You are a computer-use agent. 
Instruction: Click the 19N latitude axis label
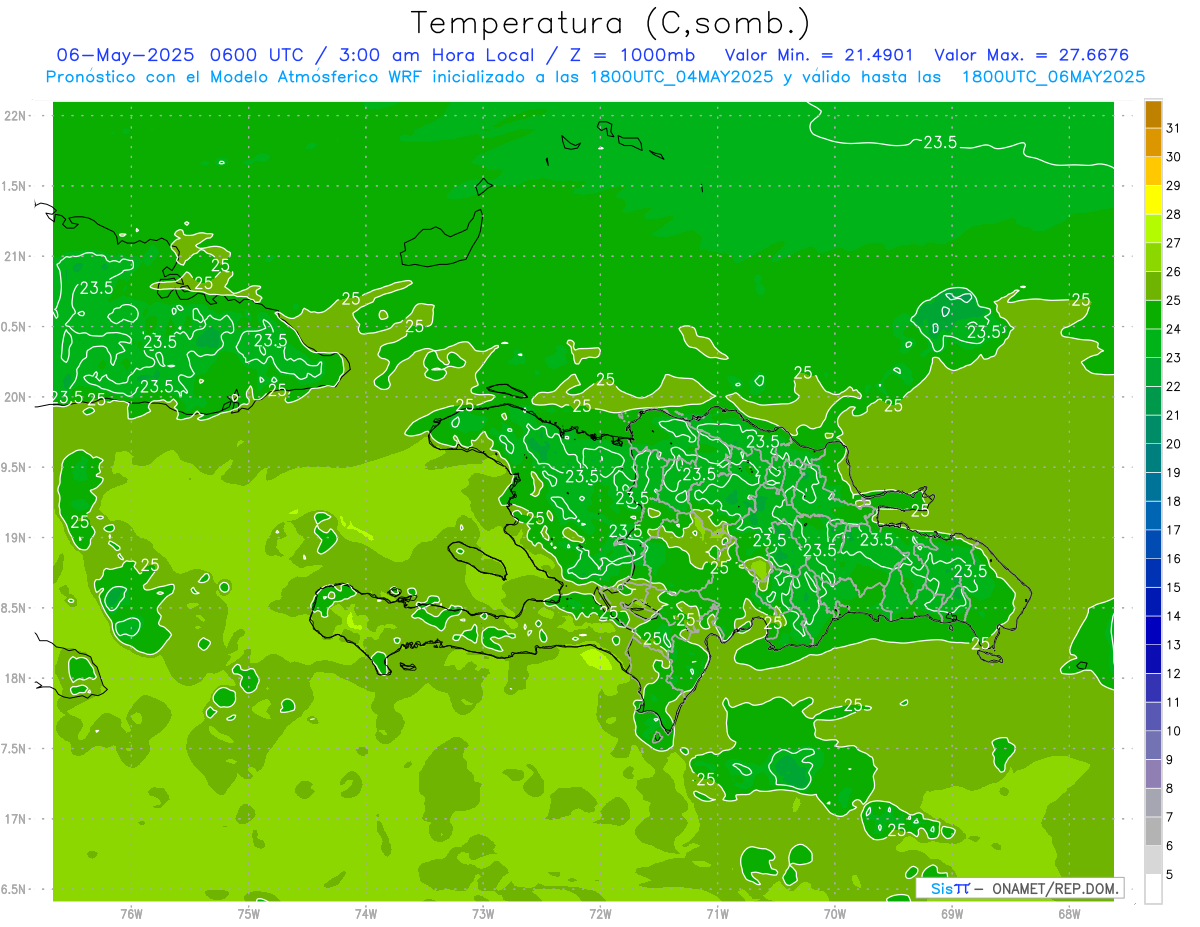click(17, 538)
